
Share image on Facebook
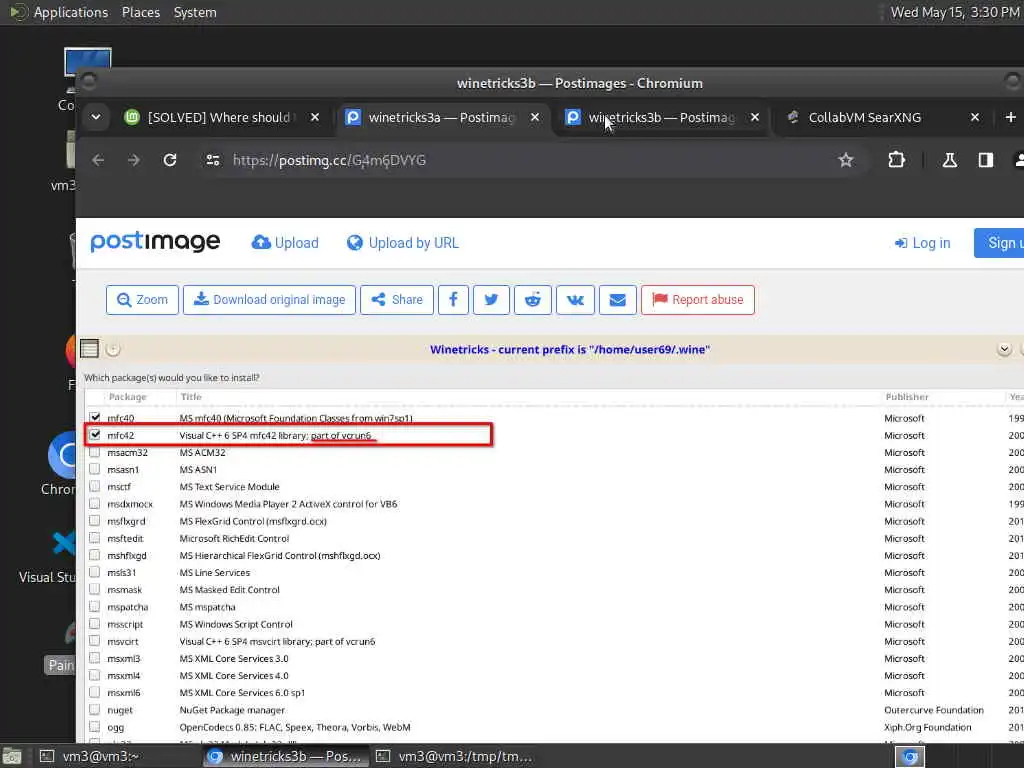tap(453, 300)
